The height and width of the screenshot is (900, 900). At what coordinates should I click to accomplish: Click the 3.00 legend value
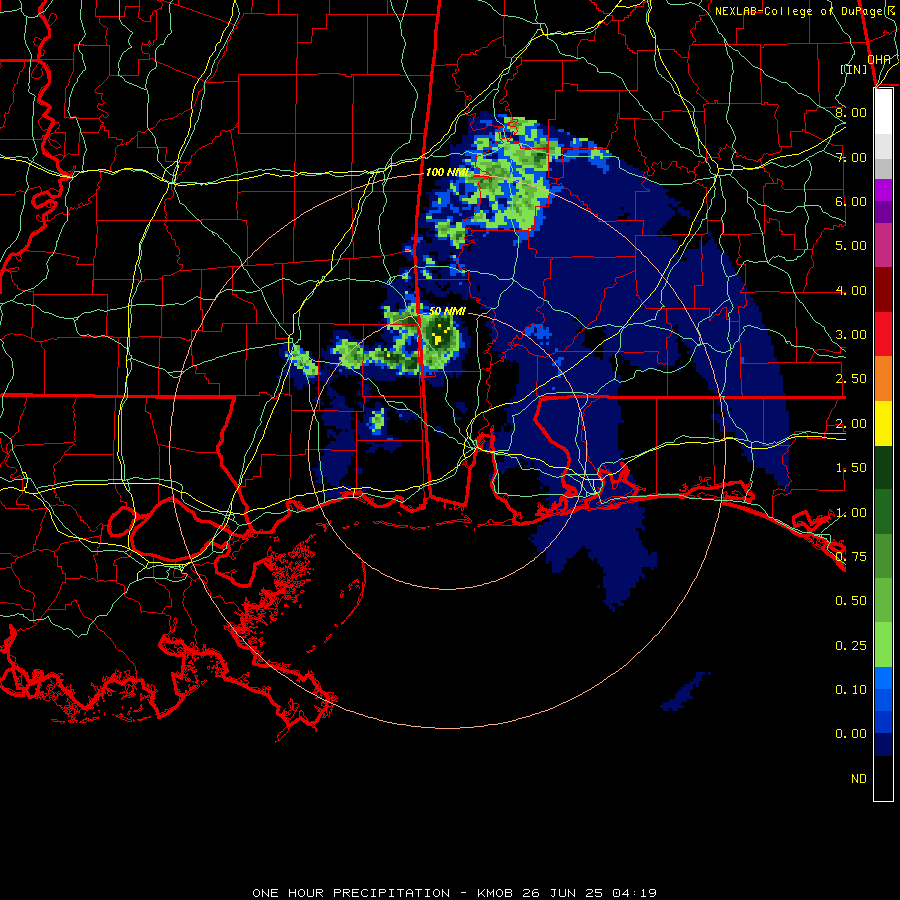851,335
